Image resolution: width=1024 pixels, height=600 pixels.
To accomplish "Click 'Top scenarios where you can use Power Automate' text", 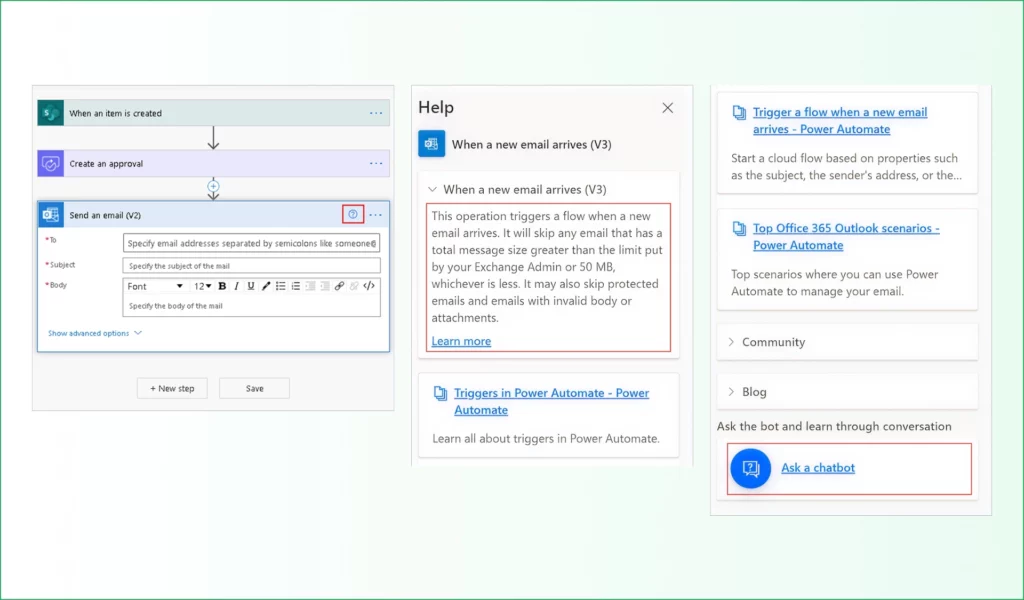I will click(835, 283).
